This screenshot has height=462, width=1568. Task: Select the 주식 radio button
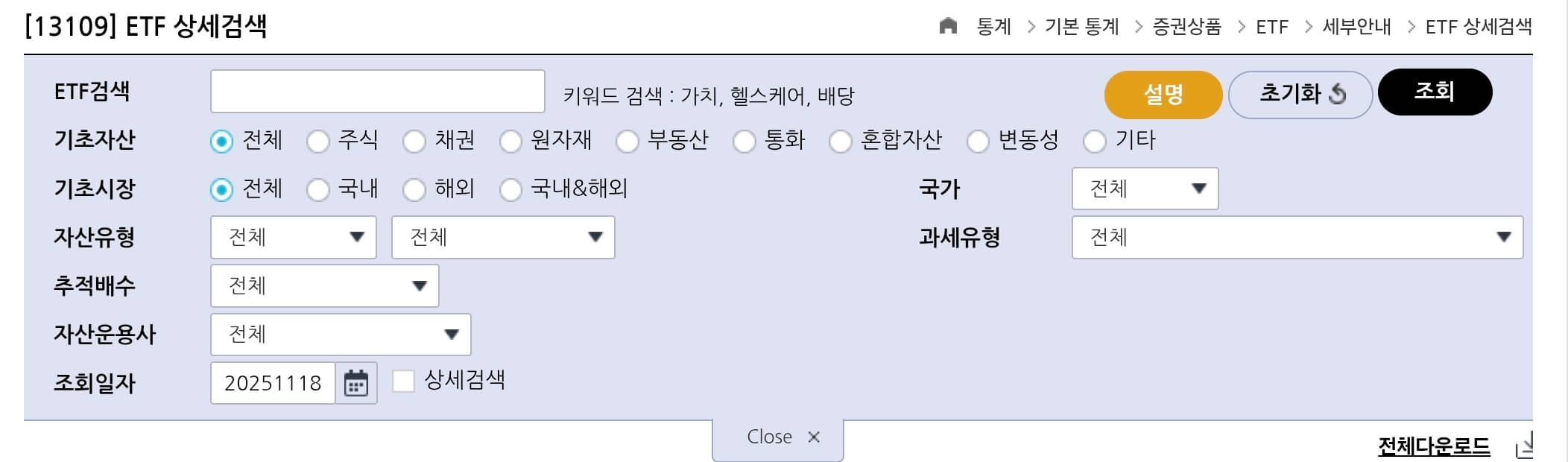point(318,141)
